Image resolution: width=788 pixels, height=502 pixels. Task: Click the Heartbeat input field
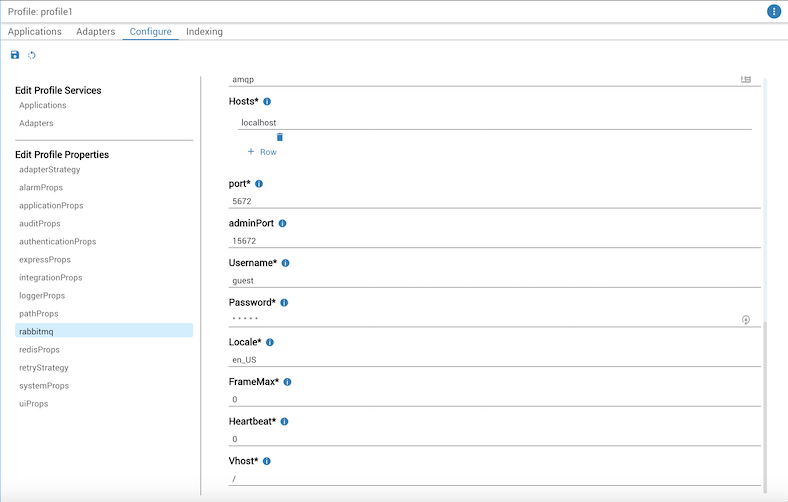tap(495, 439)
